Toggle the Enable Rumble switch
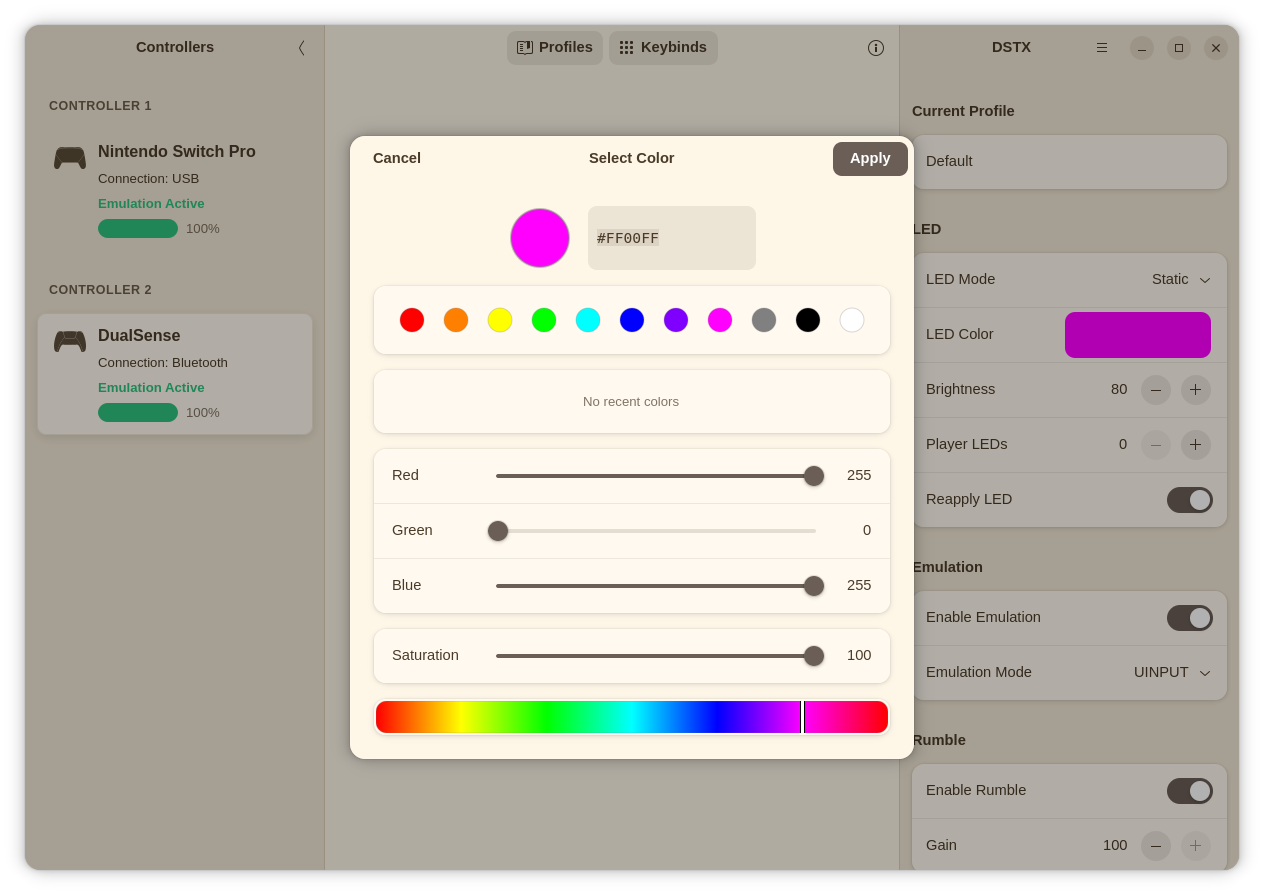This screenshot has height=895, width=1264. tap(1190, 791)
